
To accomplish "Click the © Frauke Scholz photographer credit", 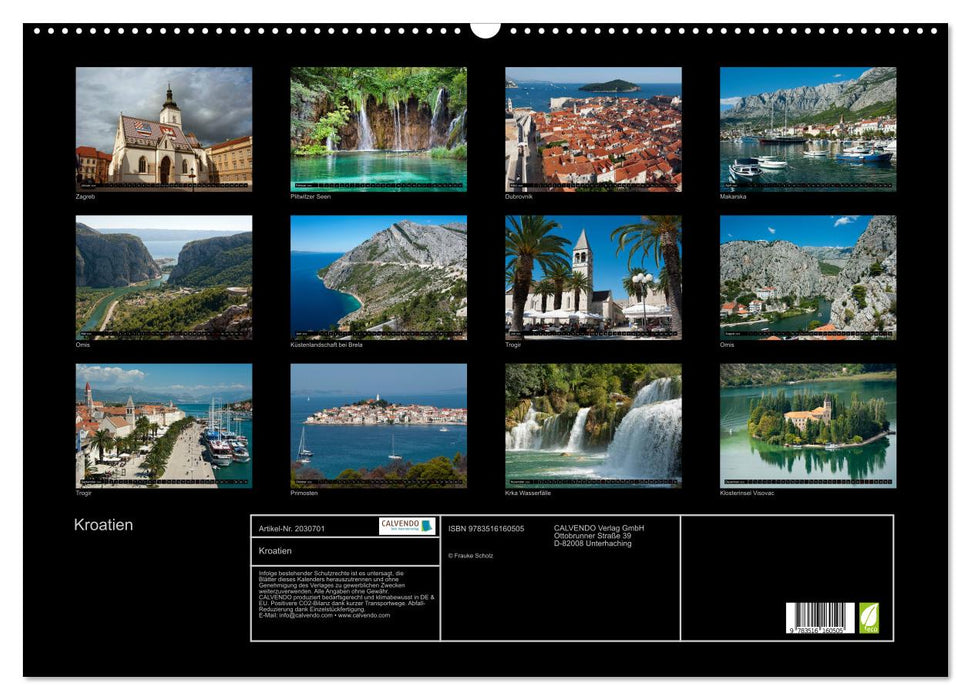I will (x=470, y=555).
